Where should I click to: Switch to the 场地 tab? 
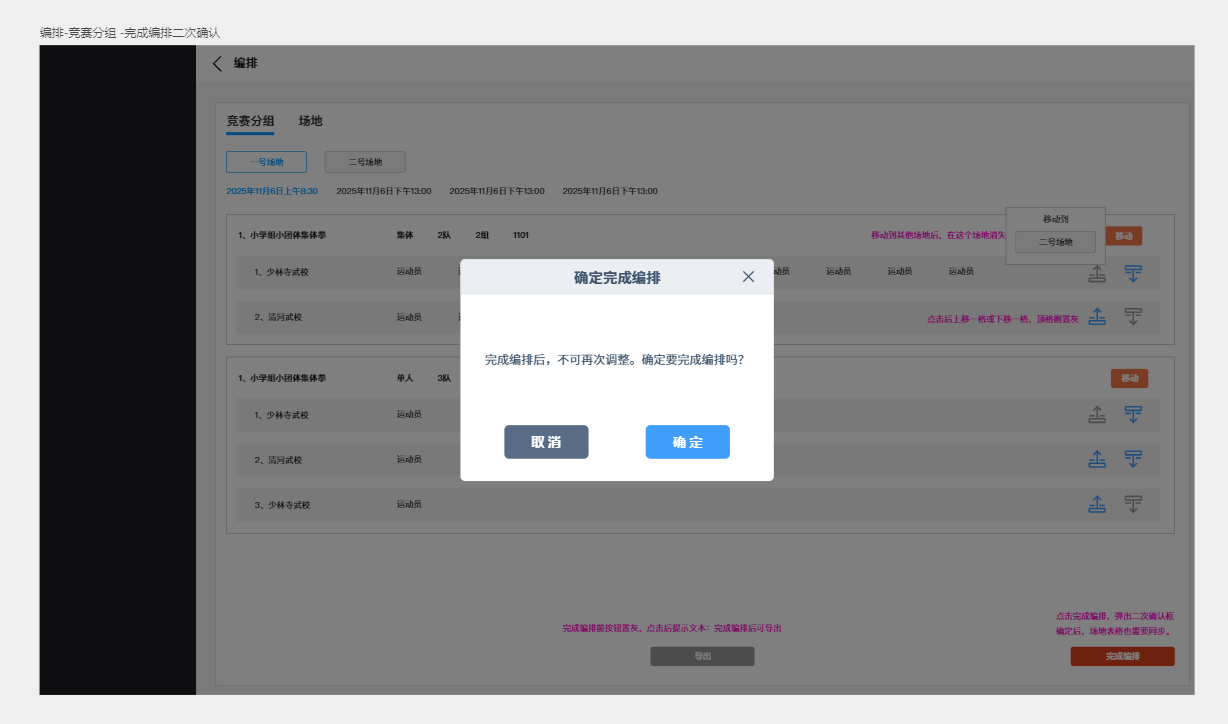pos(310,121)
